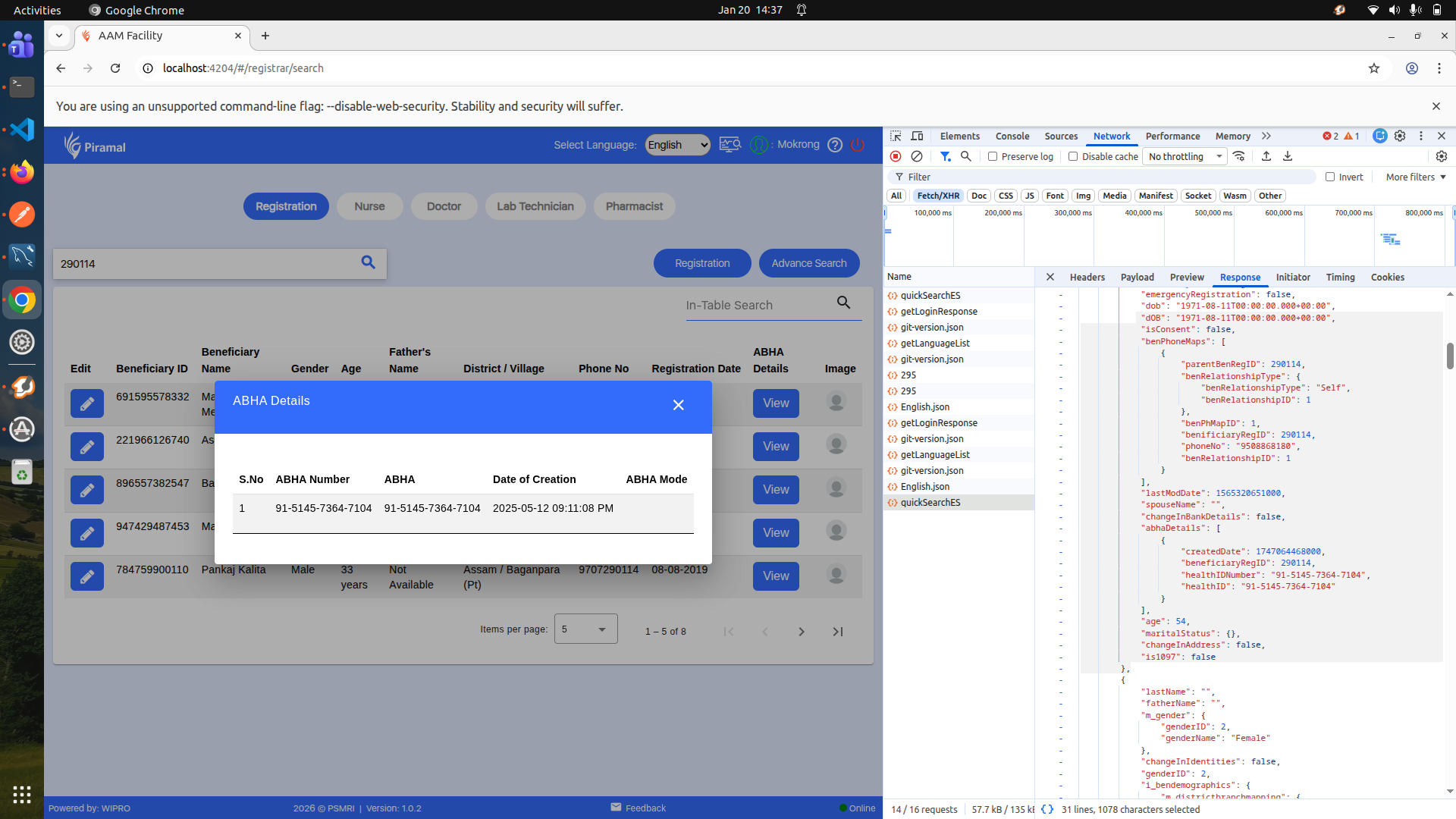Click the beneficiary search magnifier icon

(x=368, y=262)
